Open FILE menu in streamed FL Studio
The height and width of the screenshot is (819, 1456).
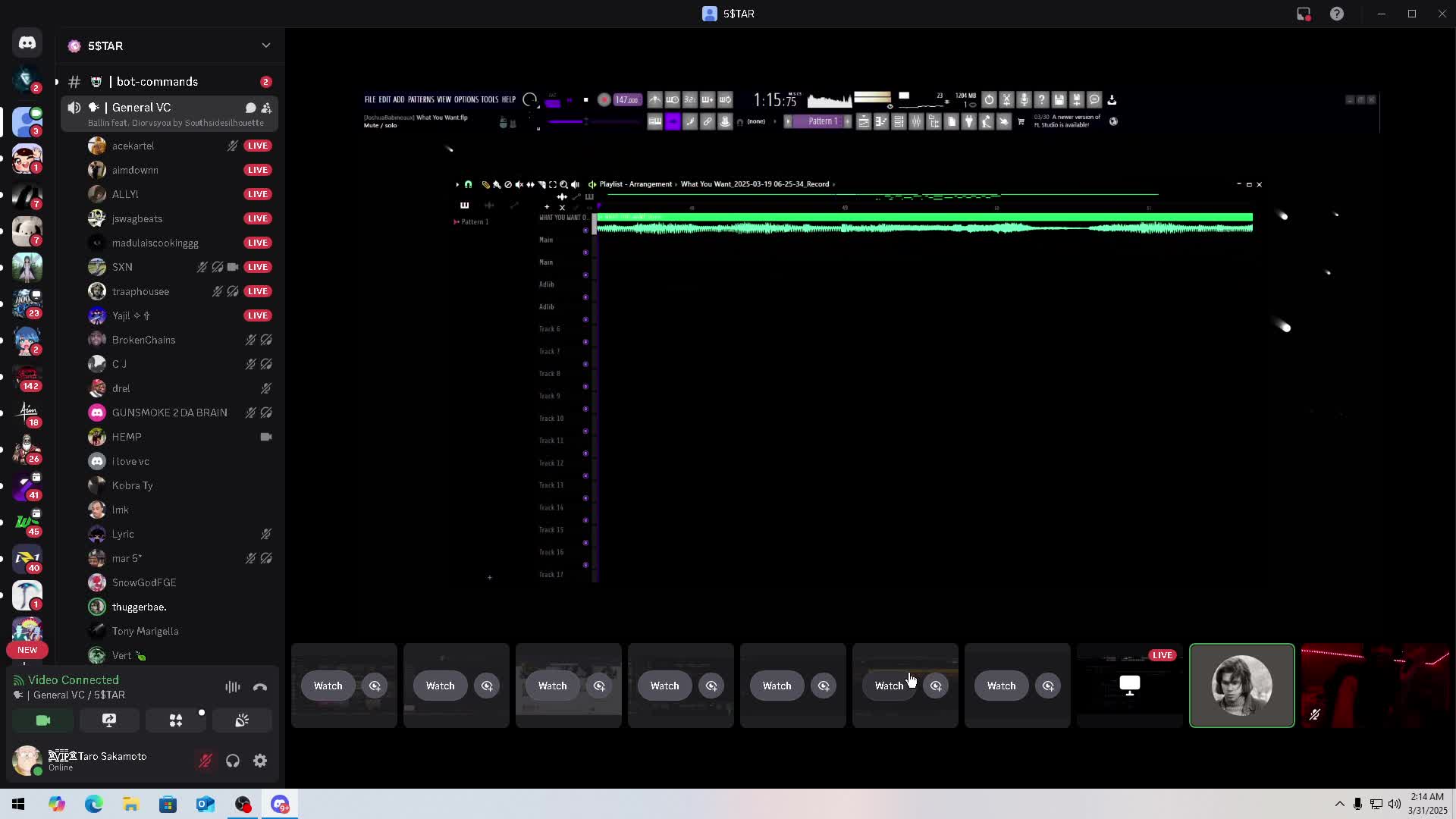pos(370,99)
